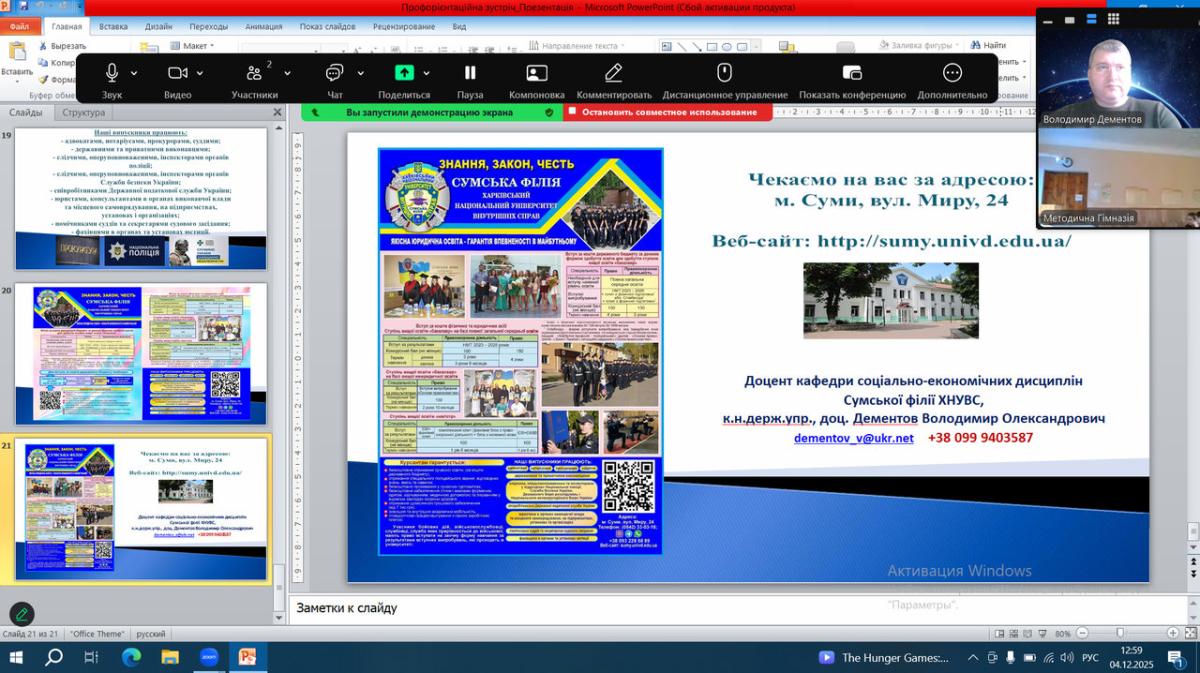Screen dimensions: 1200x673
Task: Click the Дистанционное управление mouse icon
Action: point(724,73)
